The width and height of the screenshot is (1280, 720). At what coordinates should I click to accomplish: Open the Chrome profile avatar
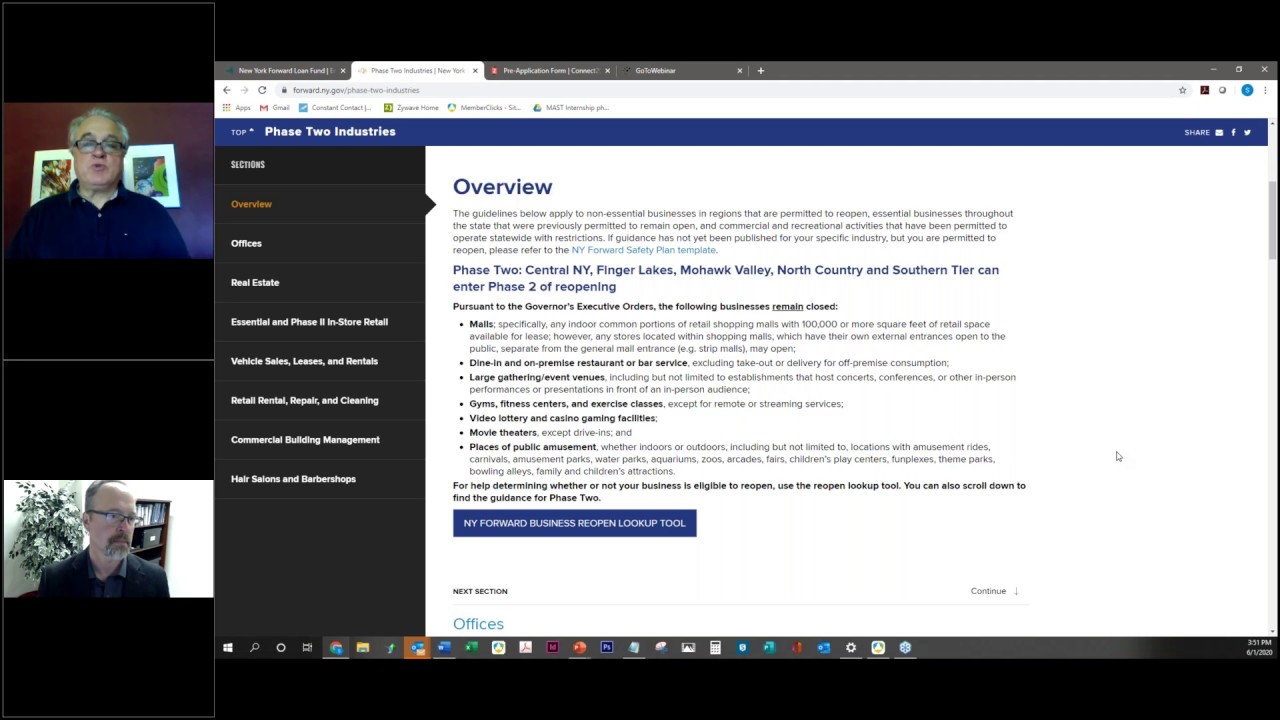[1247, 90]
